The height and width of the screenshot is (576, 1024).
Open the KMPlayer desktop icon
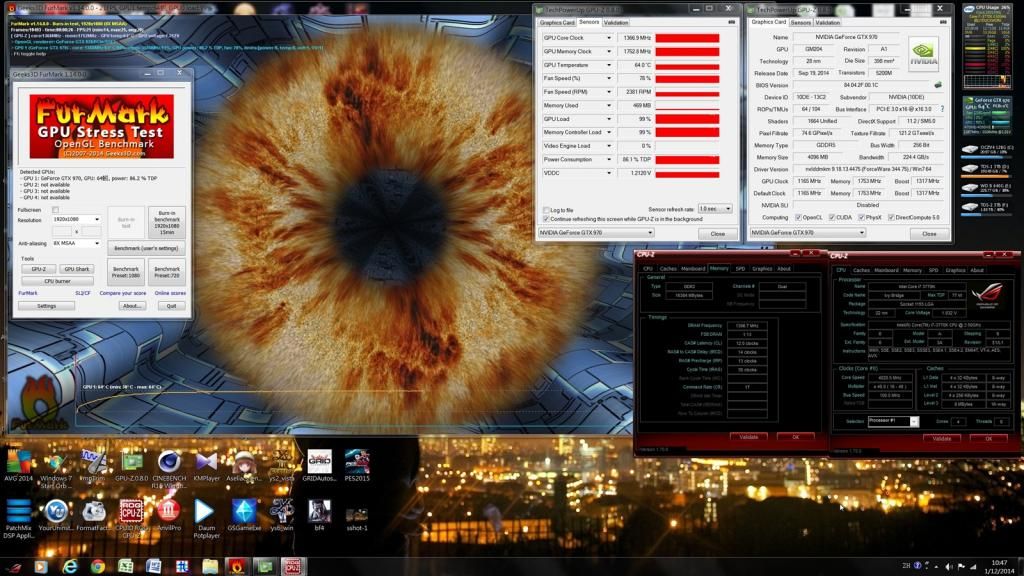[x=206, y=465]
